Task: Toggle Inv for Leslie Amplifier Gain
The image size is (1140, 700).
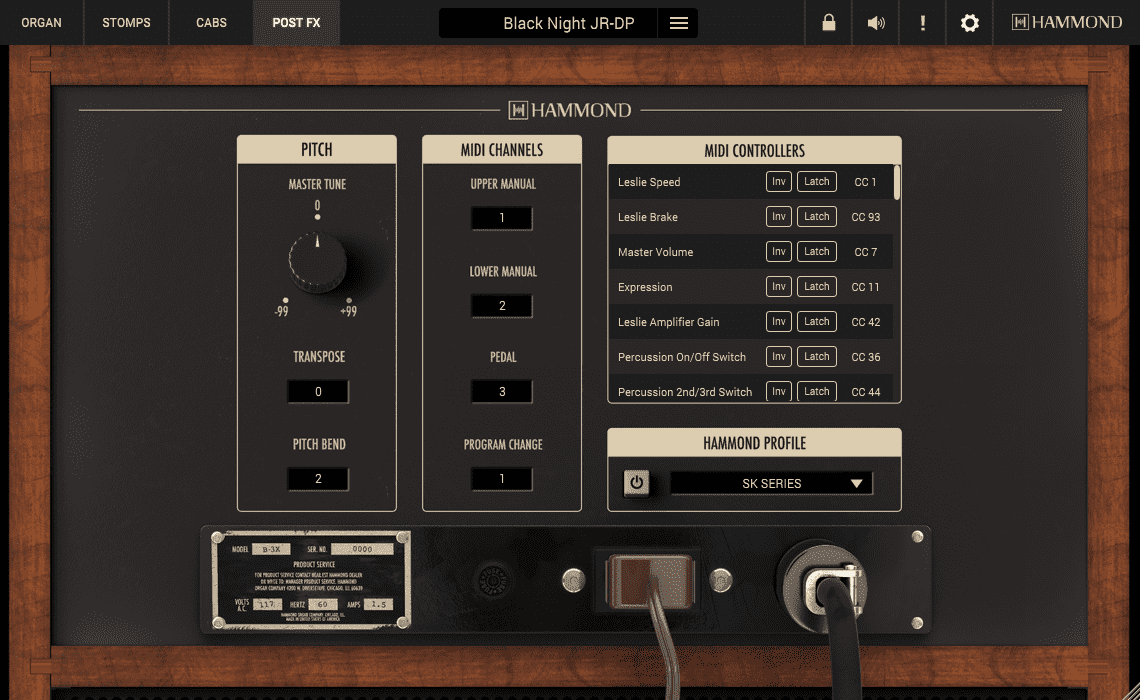Action: point(779,321)
